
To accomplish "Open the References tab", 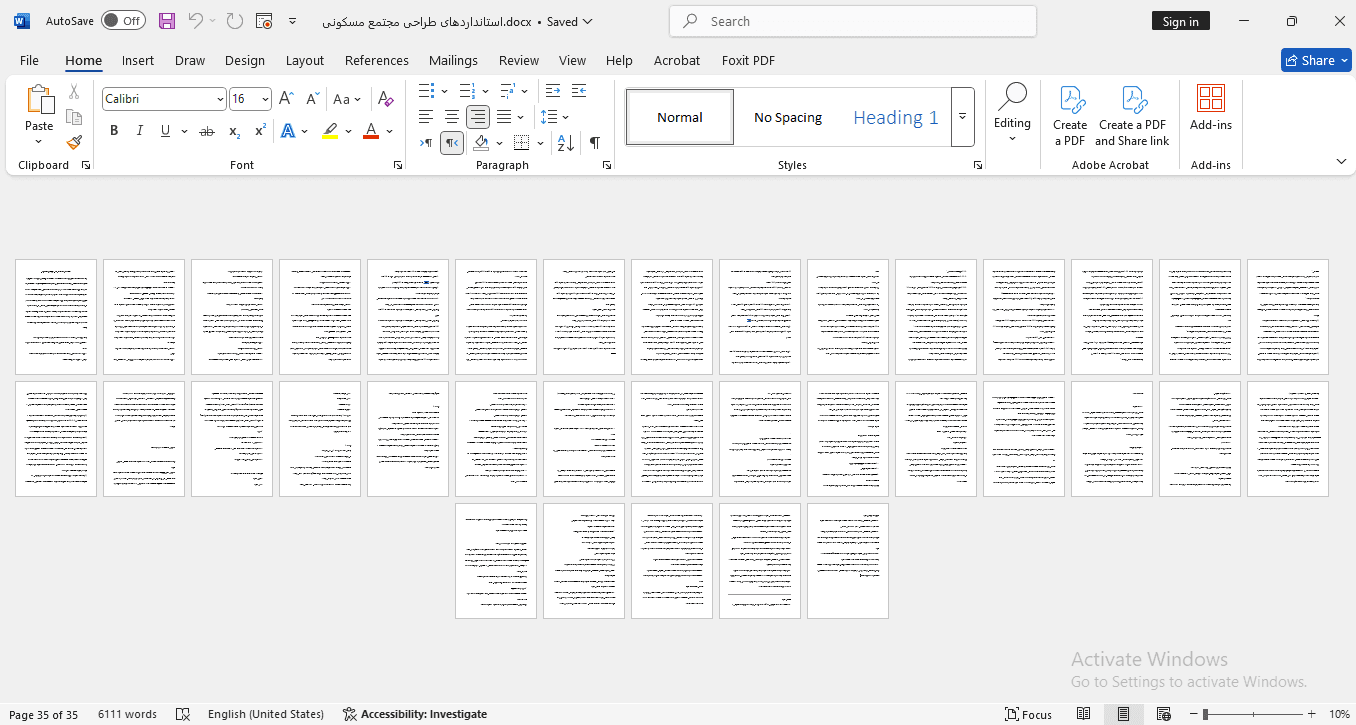I will [x=377, y=60].
